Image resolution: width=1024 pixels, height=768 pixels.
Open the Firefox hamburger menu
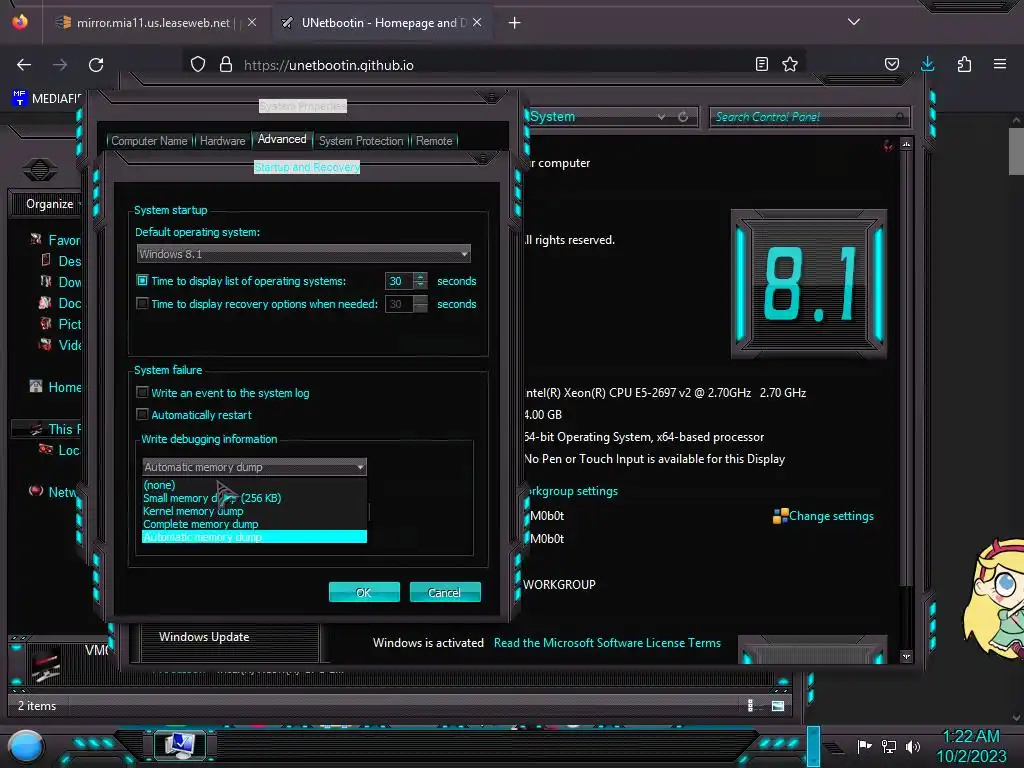tap(1000, 64)
